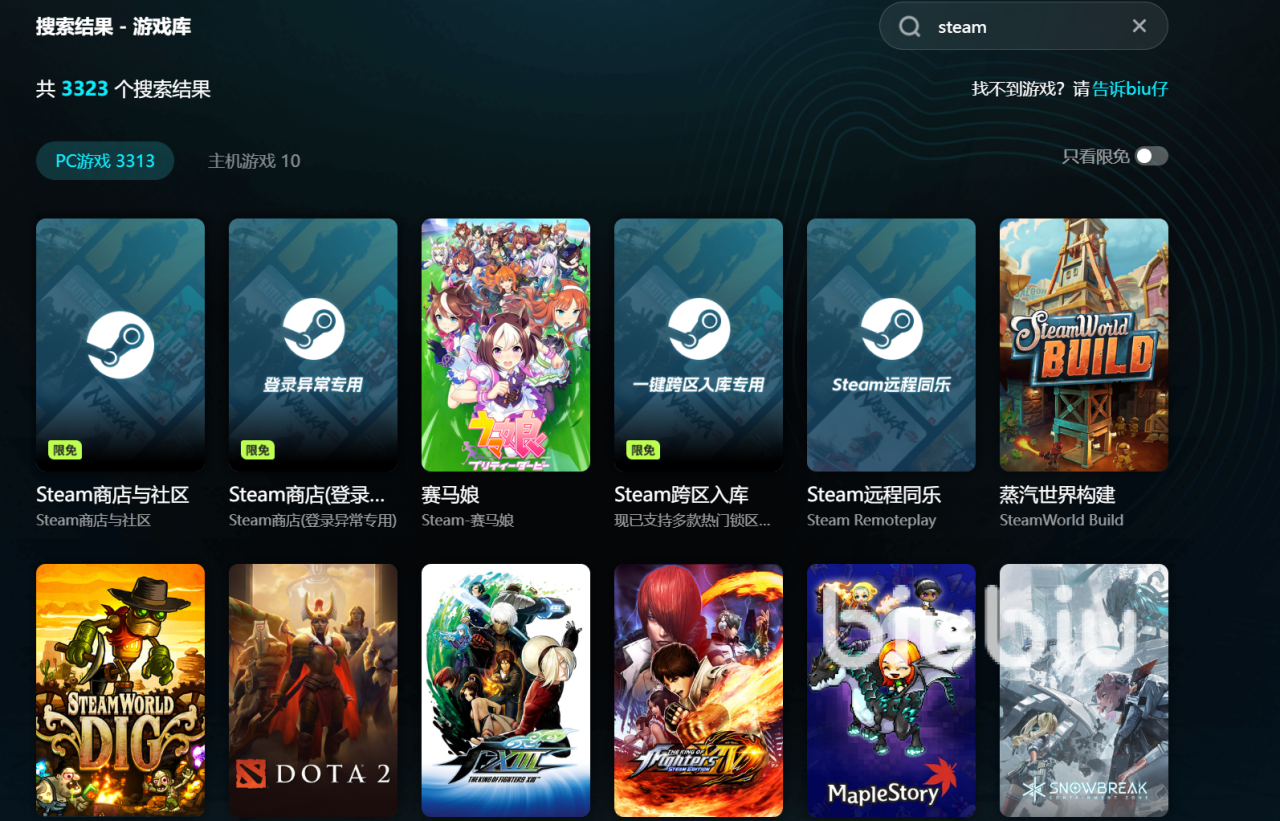Switch to PC游戏 3313 tab
Screen dimensions: 1280x821
105,161
